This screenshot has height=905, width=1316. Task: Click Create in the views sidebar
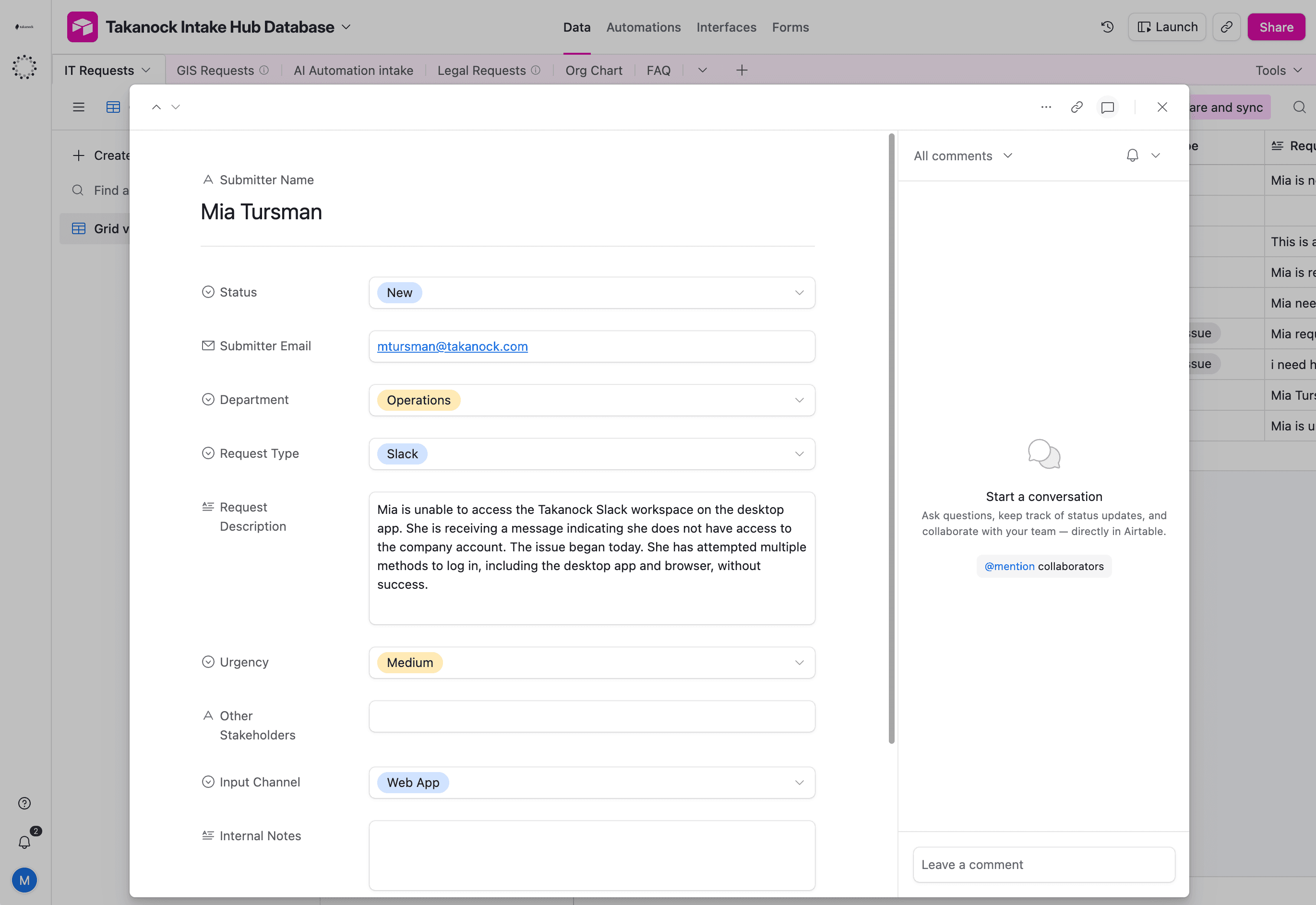click(101, 155)
